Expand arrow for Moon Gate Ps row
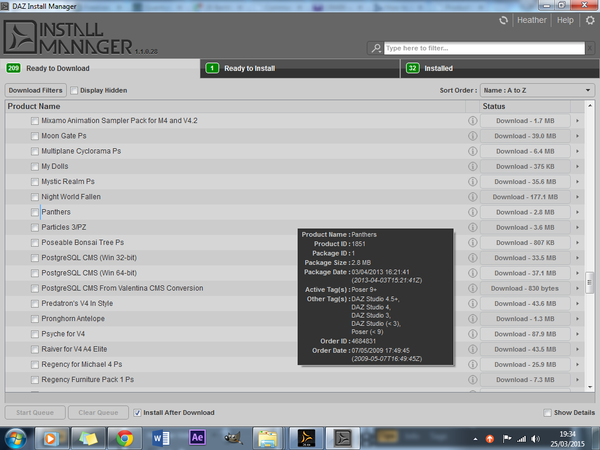The image size is (600, 450). 577,136
